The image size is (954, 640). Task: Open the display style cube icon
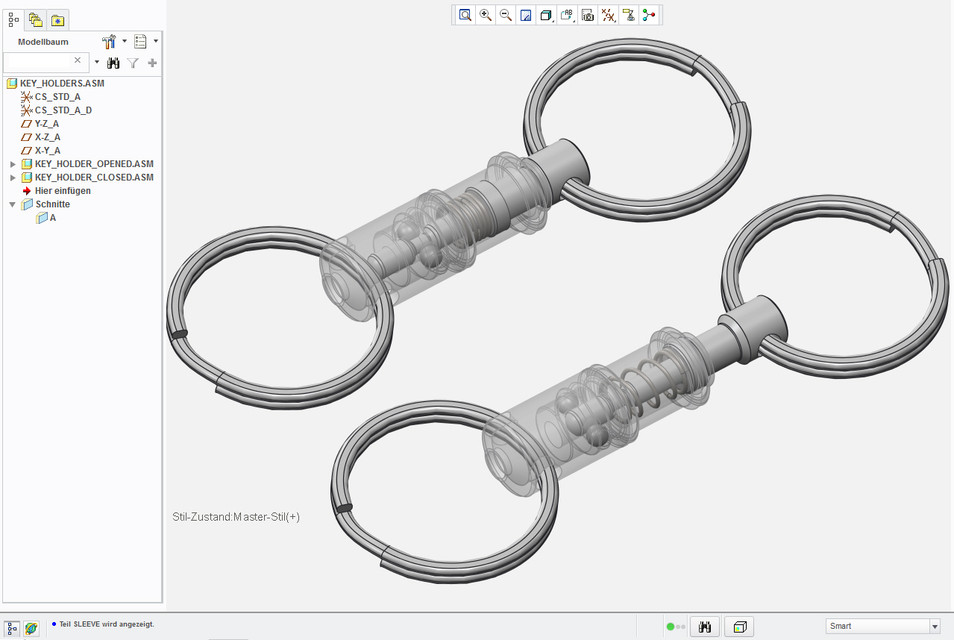(x=546, y=15)
